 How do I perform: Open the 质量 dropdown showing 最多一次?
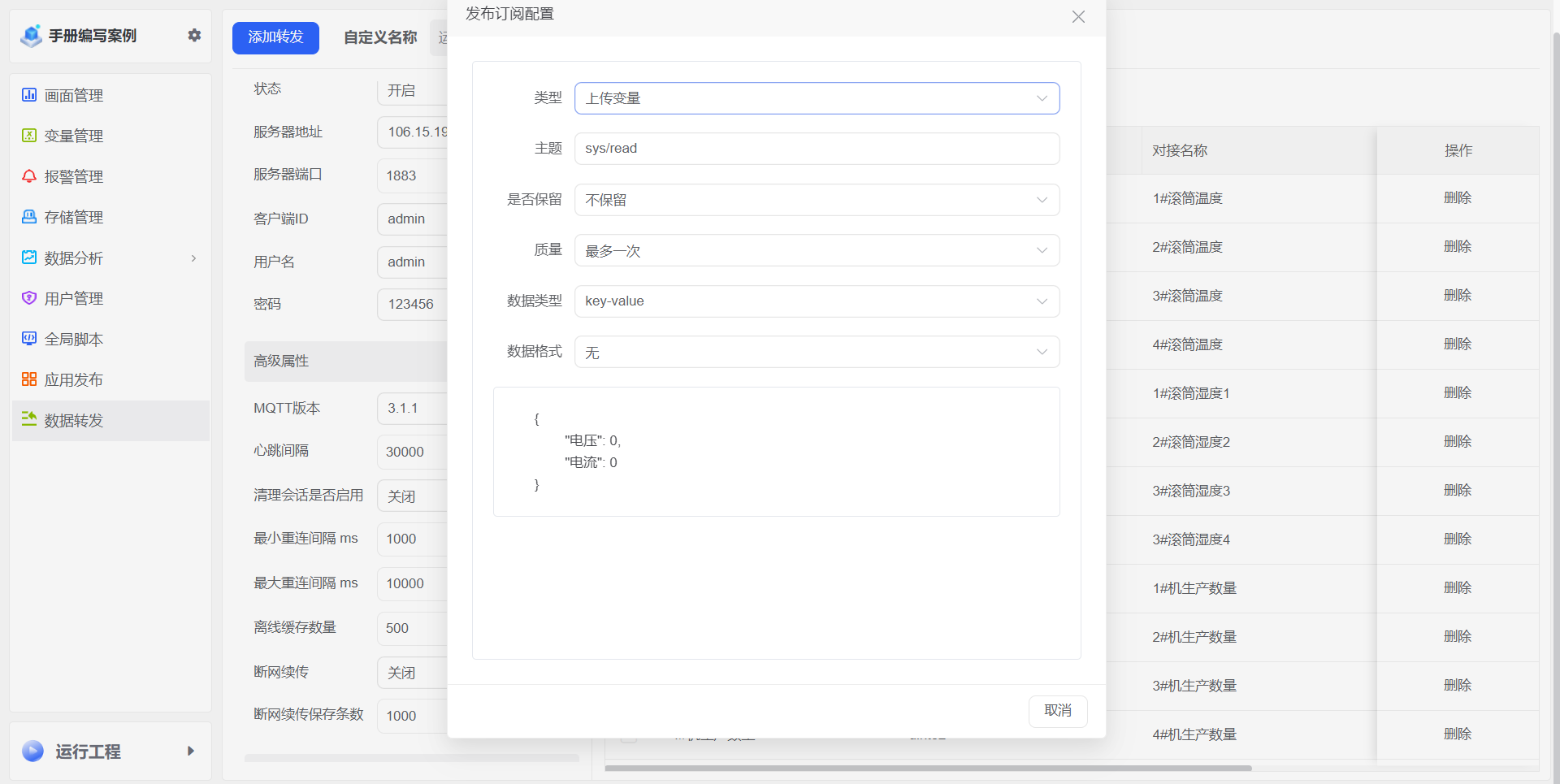(817, 250)
